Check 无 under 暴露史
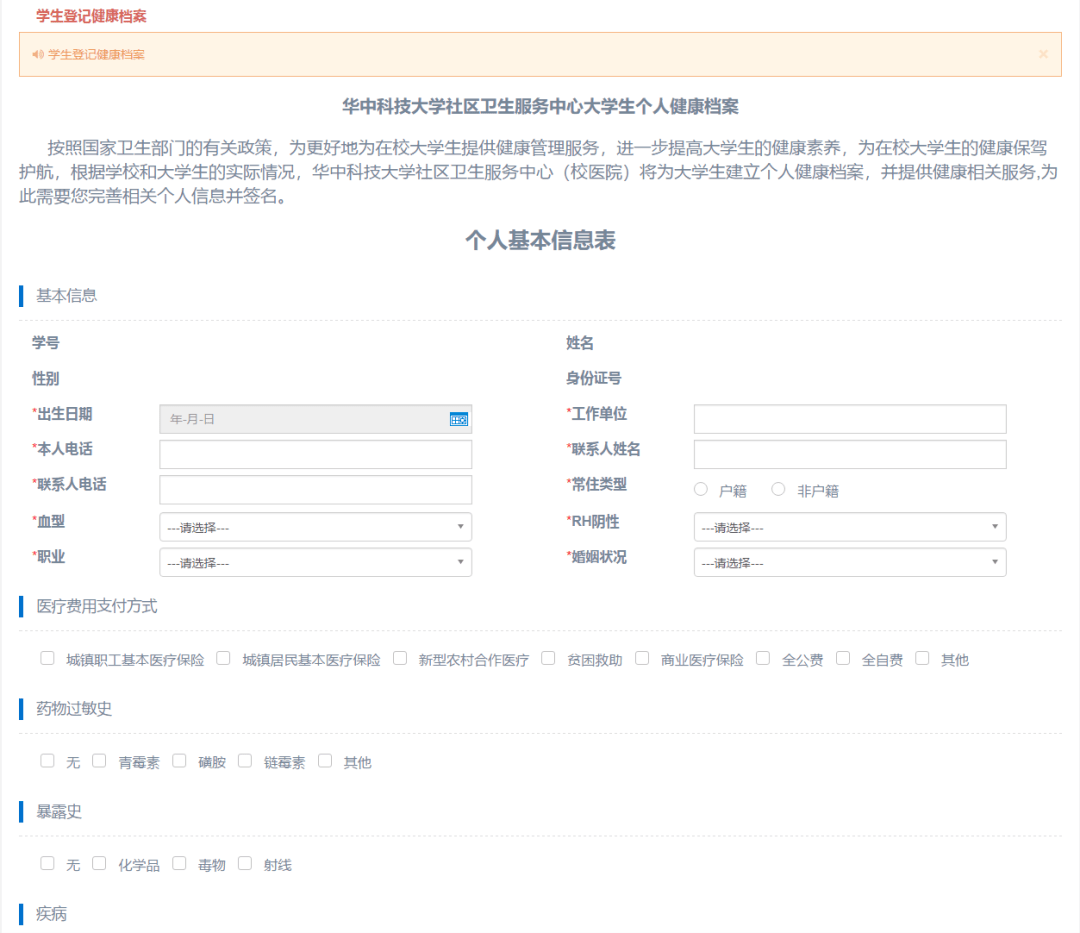1080x933 pixels. pos(47,863)
